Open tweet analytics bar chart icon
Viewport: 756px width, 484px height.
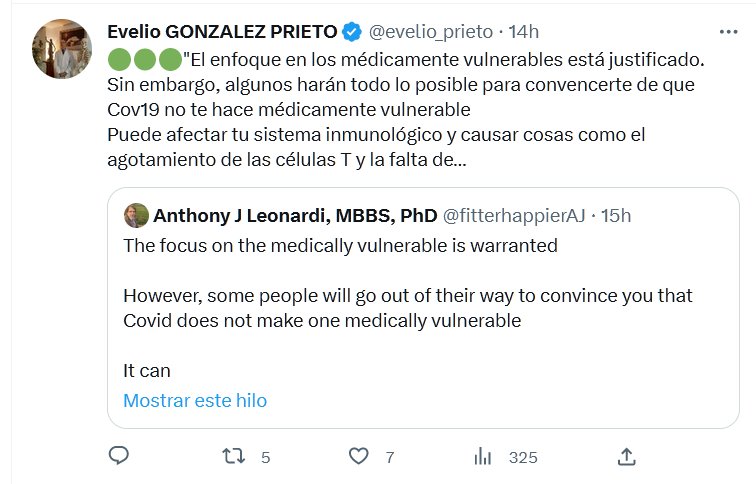click(483, 456)
